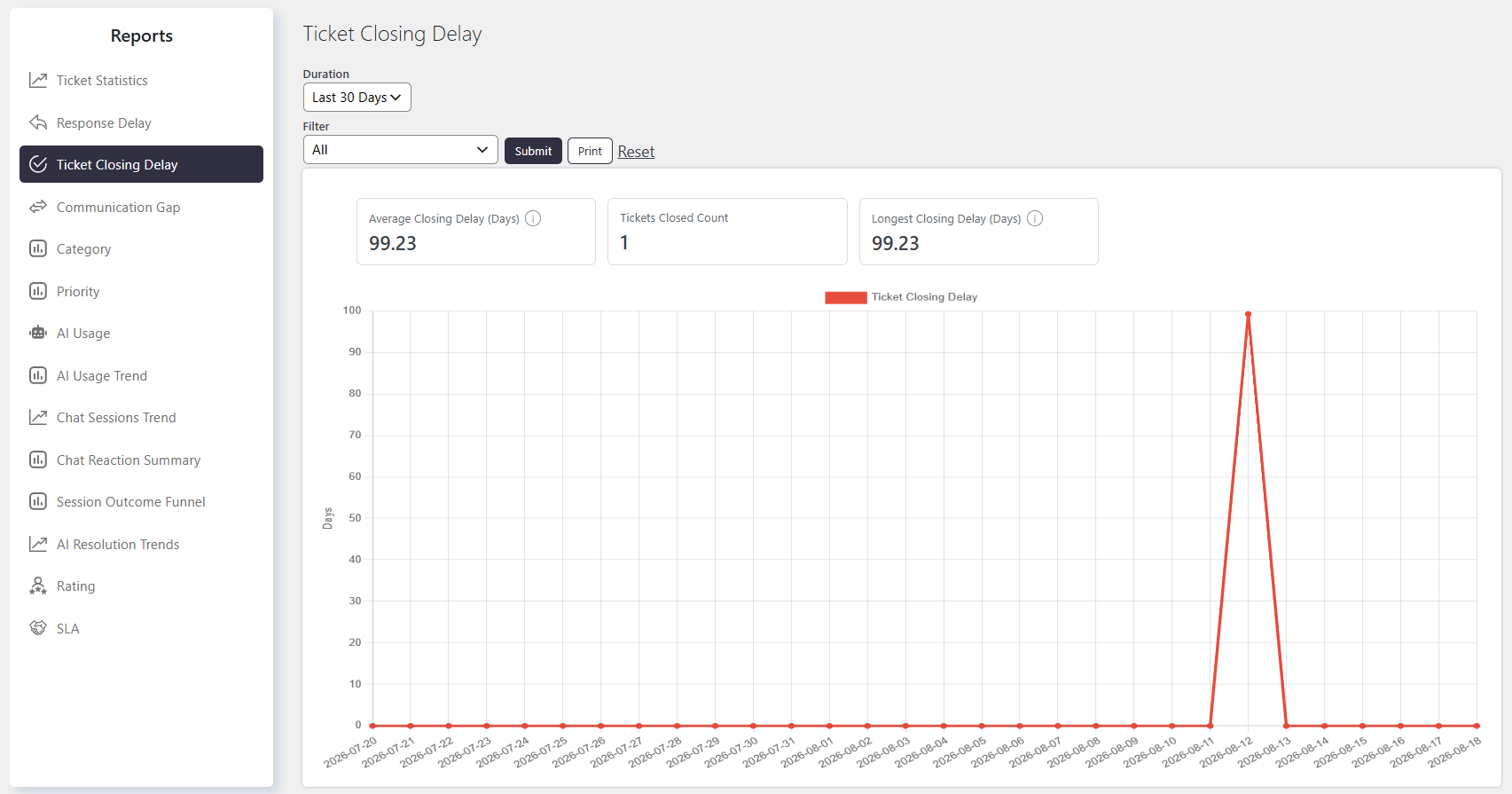Click the Print button
Screen dimensions: 1512x794
pos(590,151)
